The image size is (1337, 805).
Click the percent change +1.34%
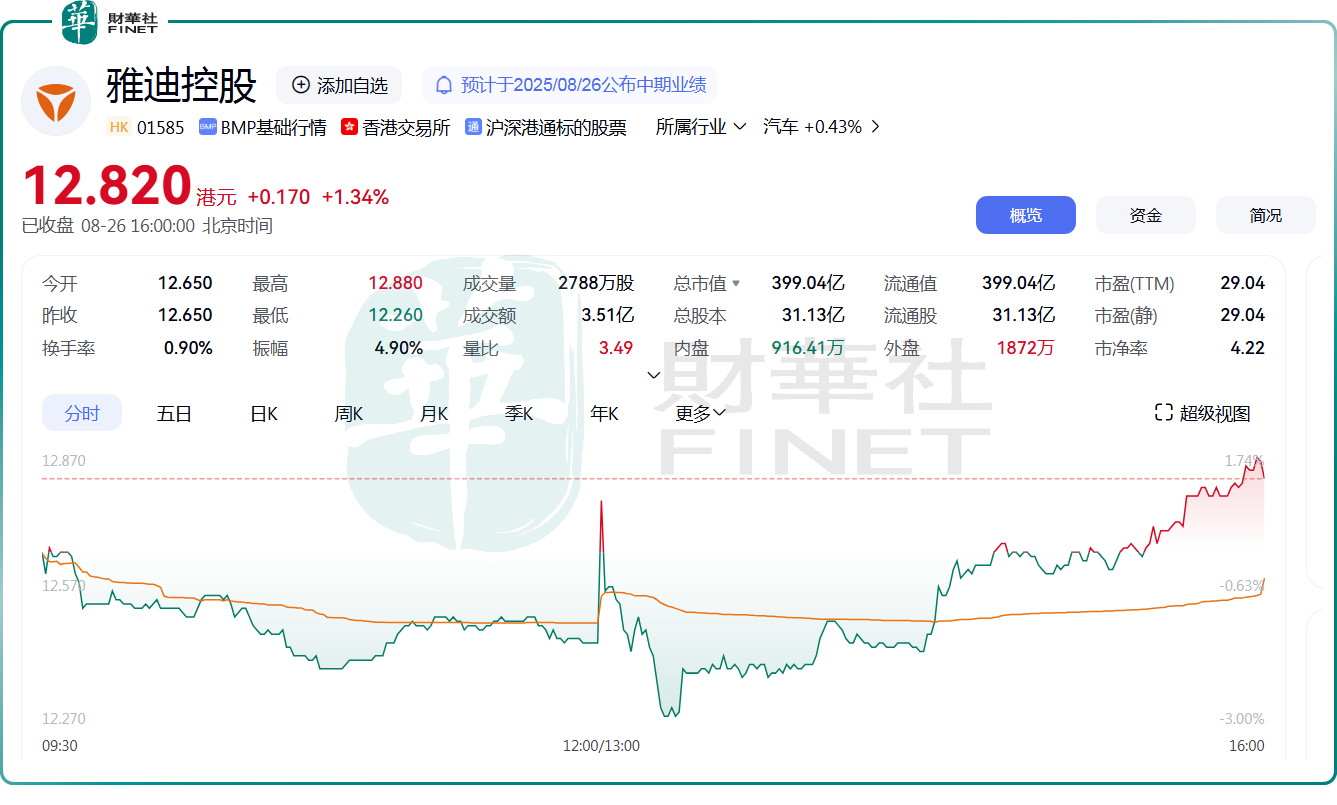(x=355, y=197)
